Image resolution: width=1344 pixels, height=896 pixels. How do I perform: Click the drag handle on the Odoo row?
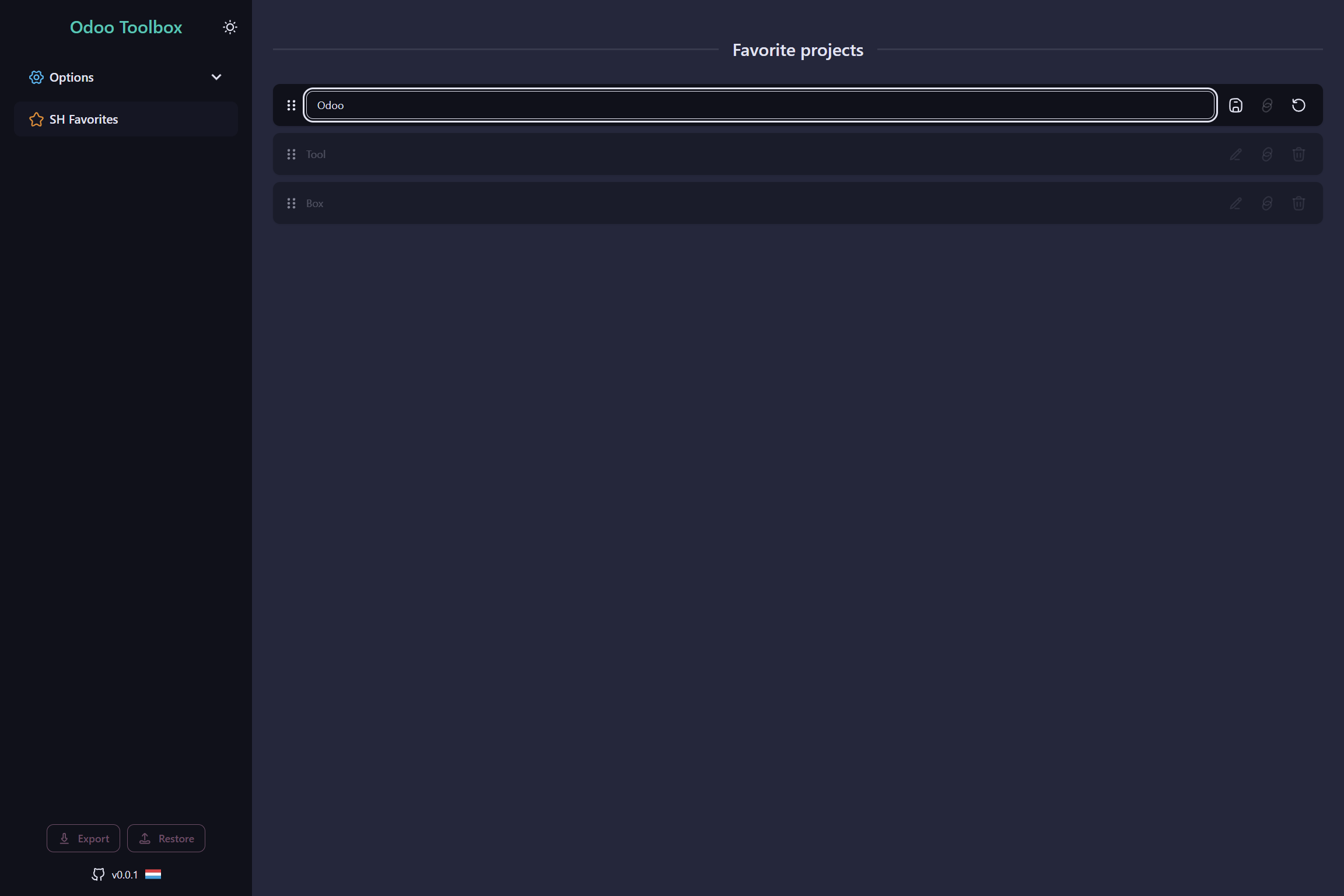pos(292,105)
